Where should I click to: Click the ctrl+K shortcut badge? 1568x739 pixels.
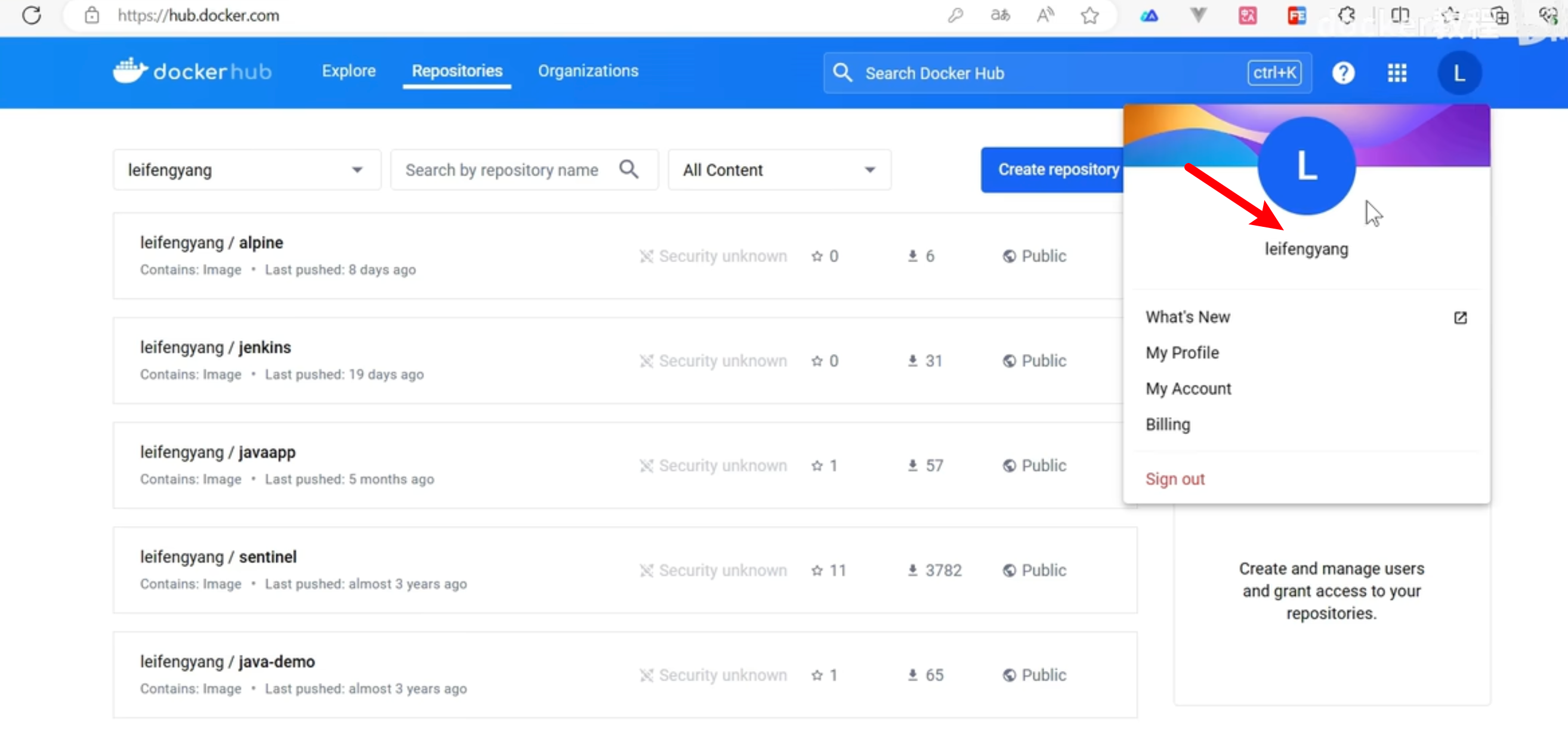click(1274, 72)
